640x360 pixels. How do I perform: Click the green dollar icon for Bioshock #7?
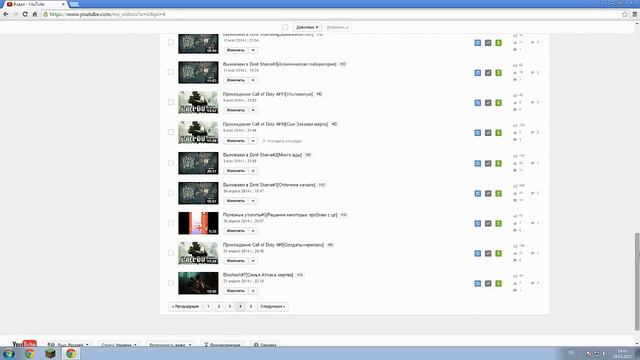click(x=498, y=283)
